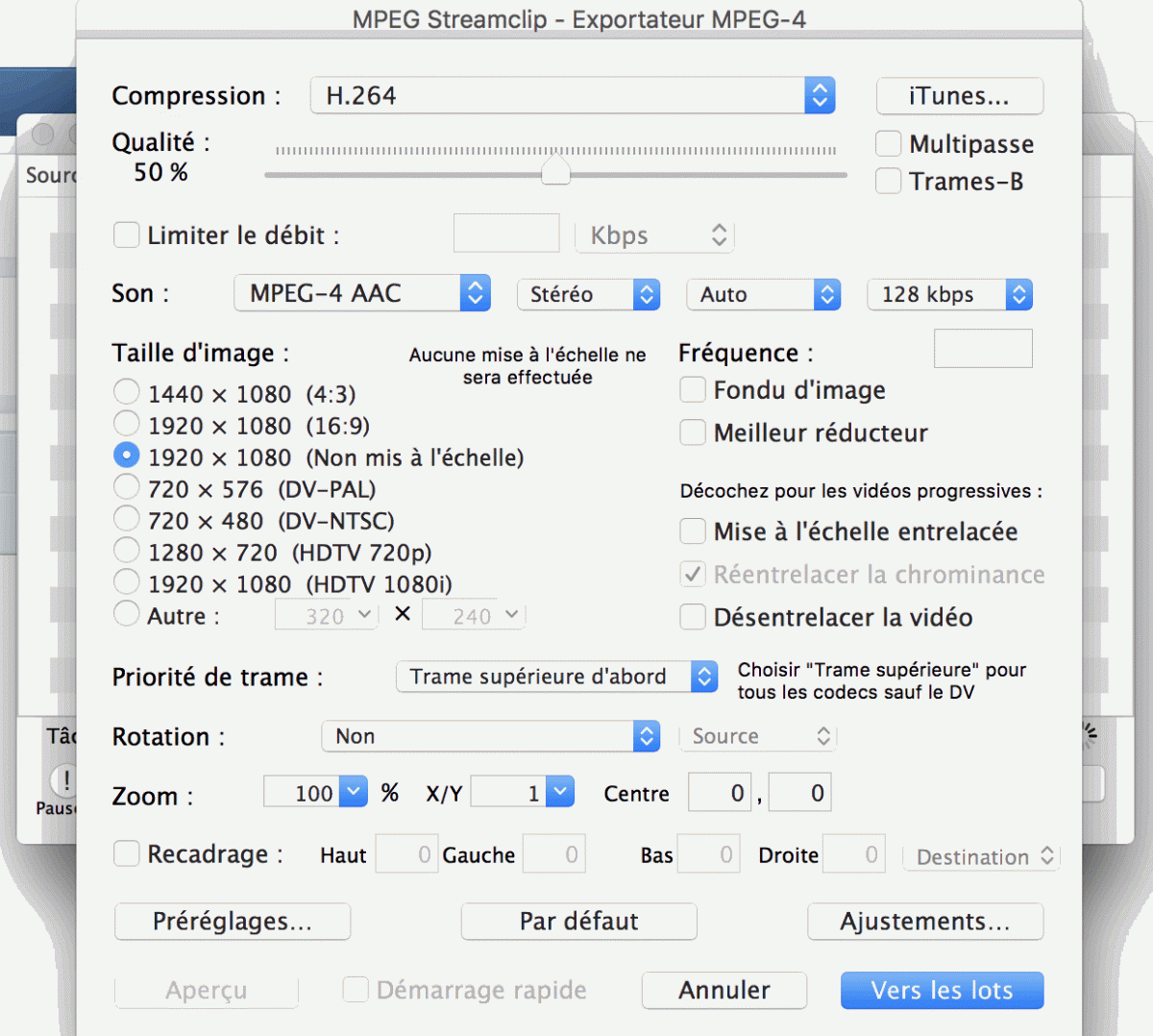Click the Préréglages... button
Screen dimensions: 1153x1036
pos(233,922)
